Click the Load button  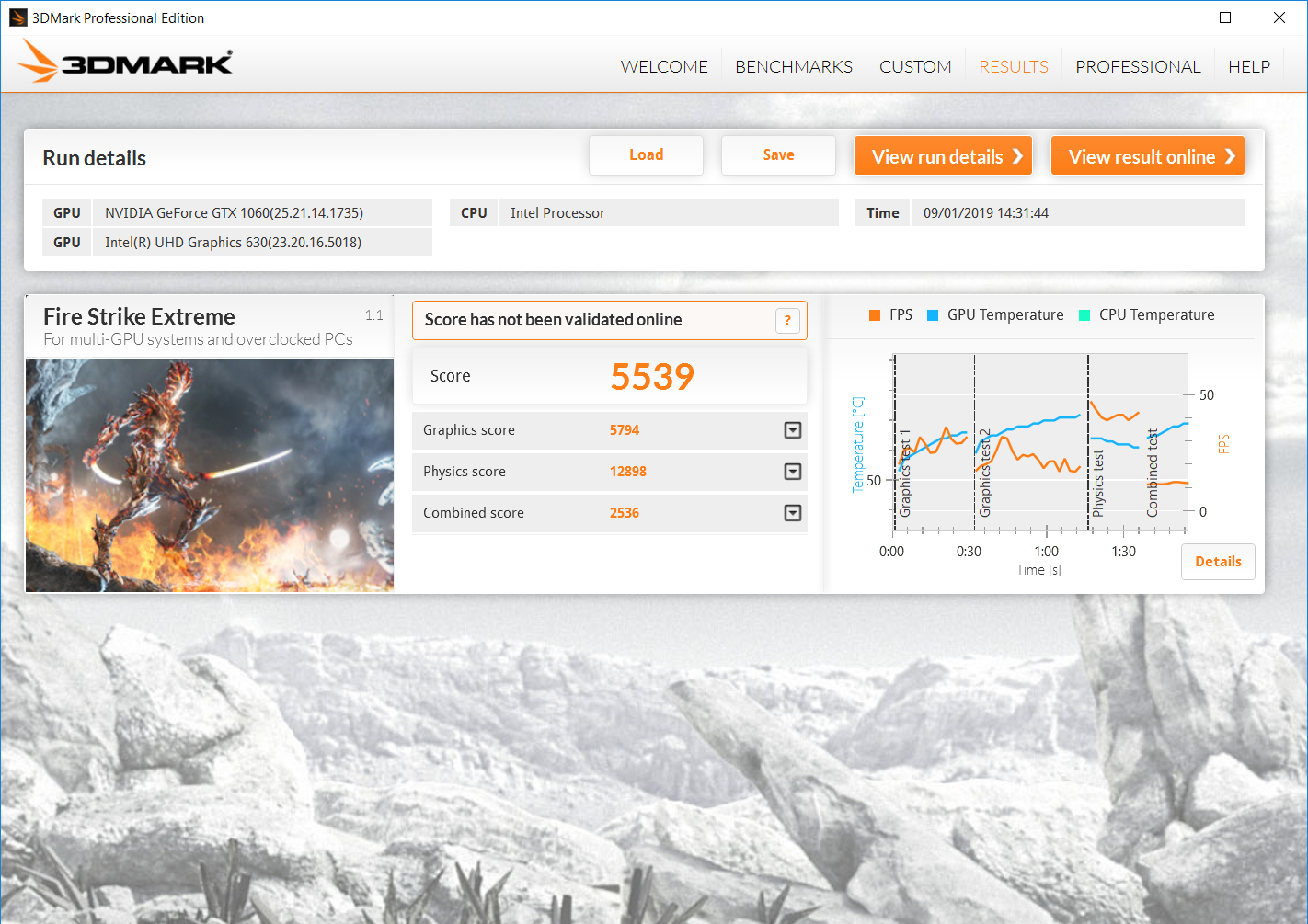(x=646, y=155)
